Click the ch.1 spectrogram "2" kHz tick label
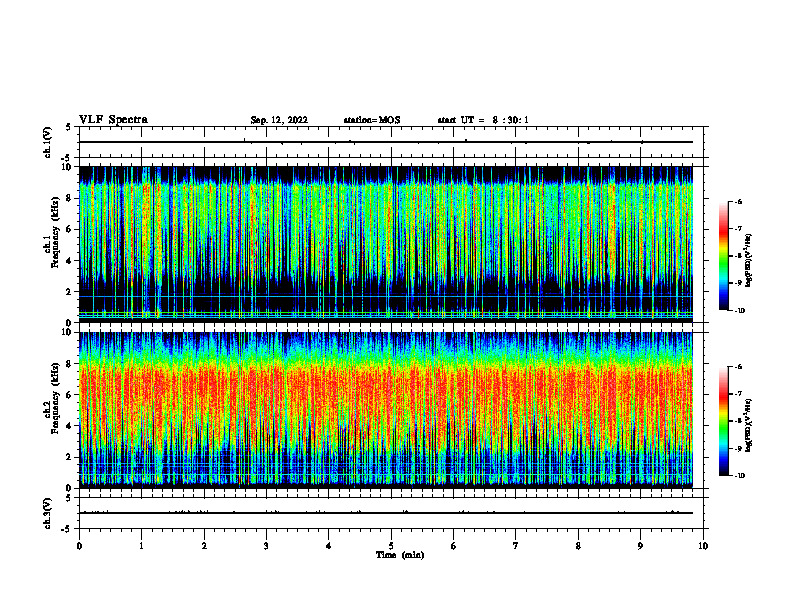This screenshot has width=792, height=612. point(70,292)
